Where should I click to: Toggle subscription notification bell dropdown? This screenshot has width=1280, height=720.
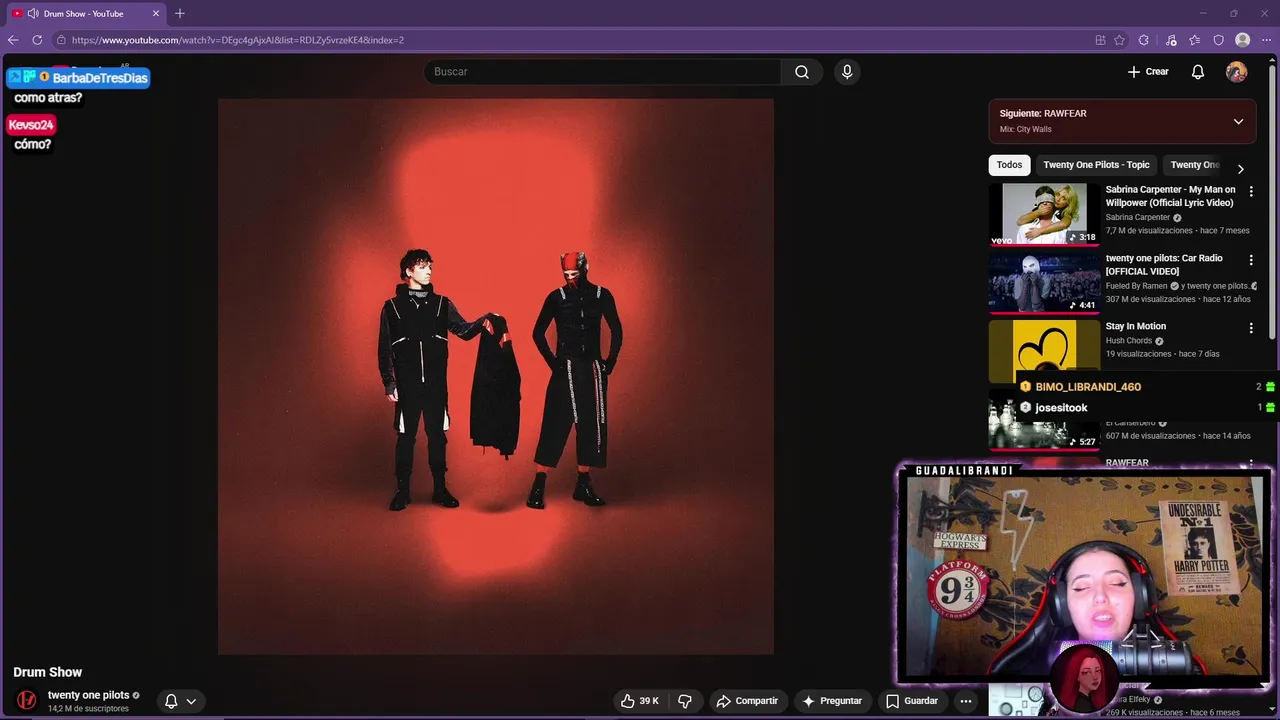click(181, 701)
